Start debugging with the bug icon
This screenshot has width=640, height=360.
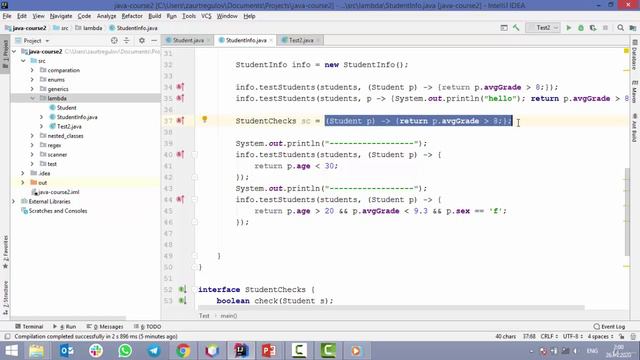(x=581, y=28)
